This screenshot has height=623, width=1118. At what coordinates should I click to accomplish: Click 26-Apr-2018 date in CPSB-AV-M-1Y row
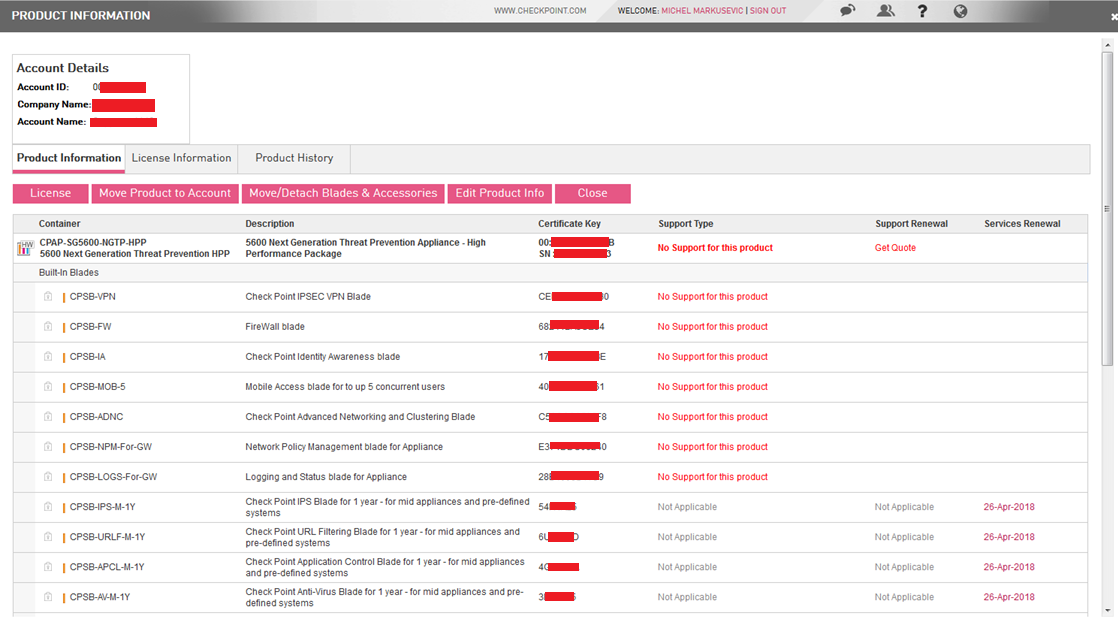pos(1009,597)
